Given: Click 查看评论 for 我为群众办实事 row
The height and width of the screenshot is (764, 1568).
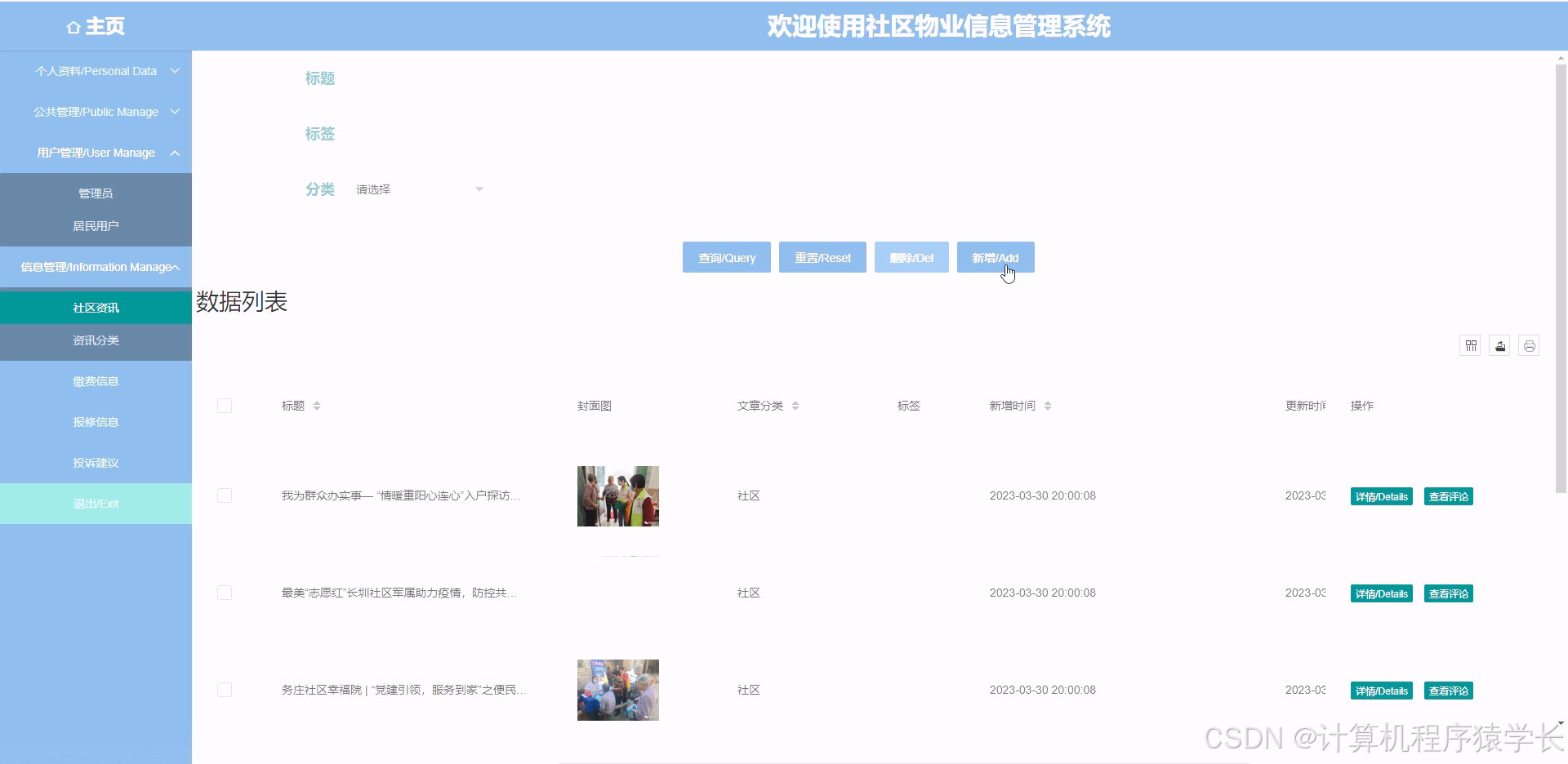Looking at the screenshot, I should click(1449, 496).
